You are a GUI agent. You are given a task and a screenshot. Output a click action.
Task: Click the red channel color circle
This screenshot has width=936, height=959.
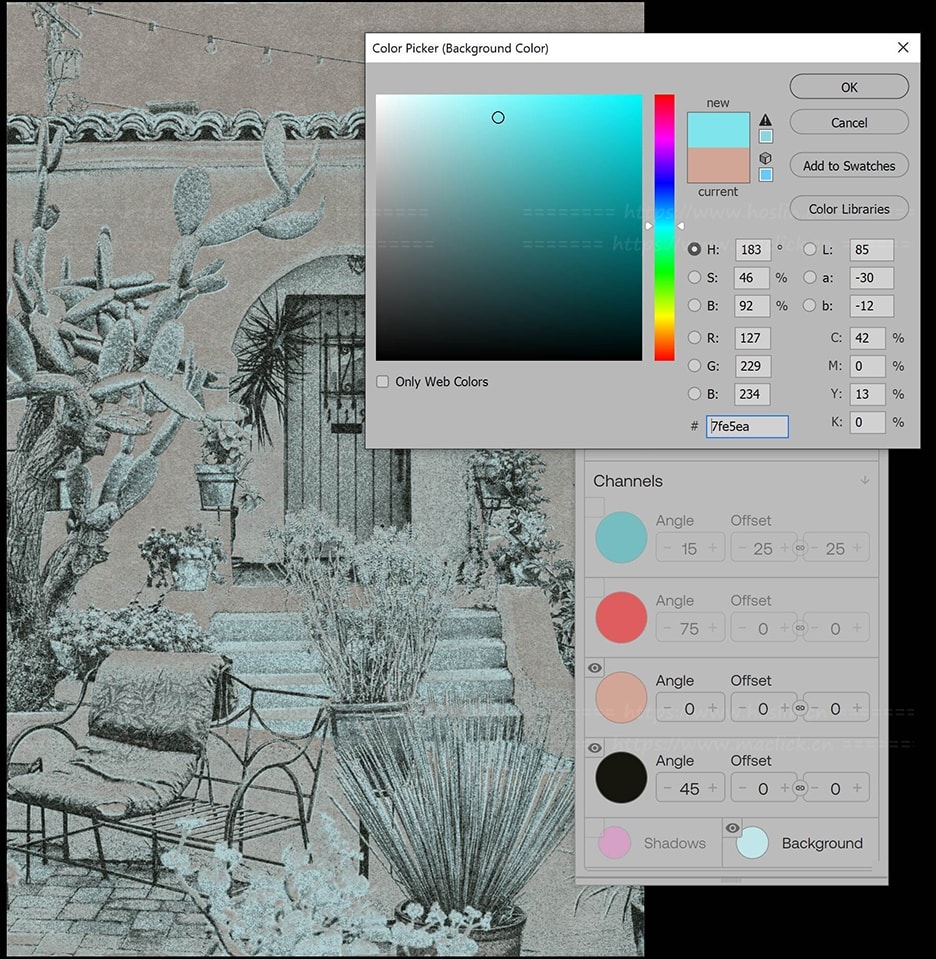point(621,617)
